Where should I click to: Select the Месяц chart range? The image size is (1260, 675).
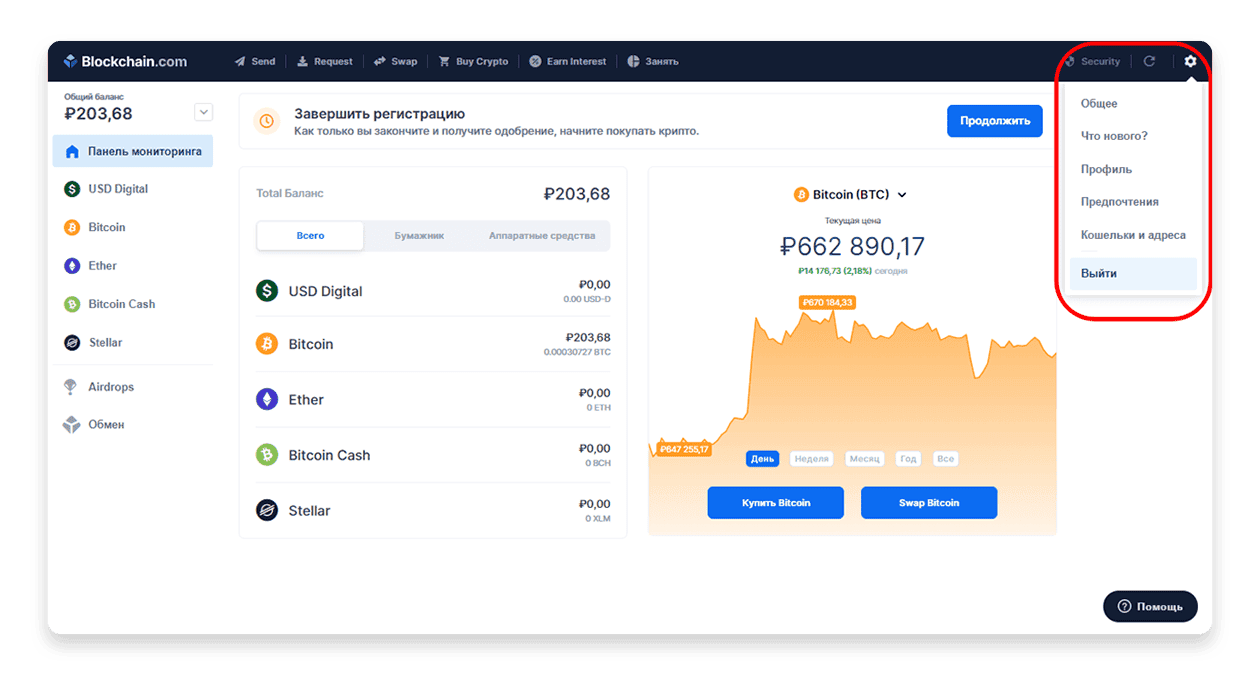pos(864,459)
